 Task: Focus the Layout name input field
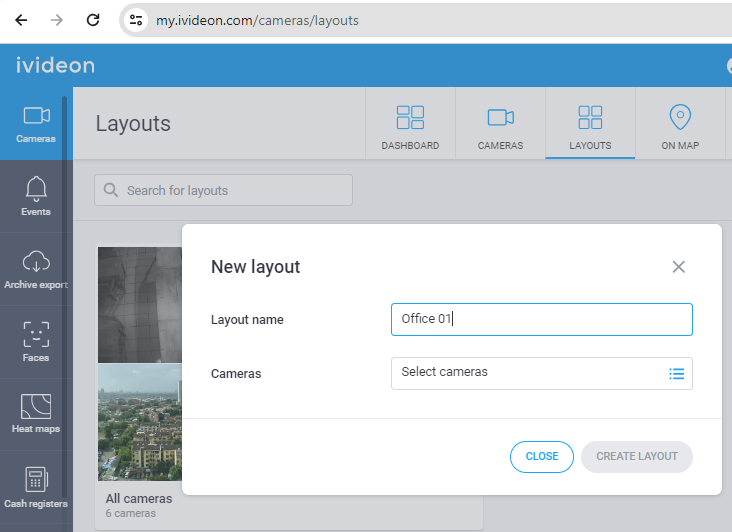[x=542, y=319]
